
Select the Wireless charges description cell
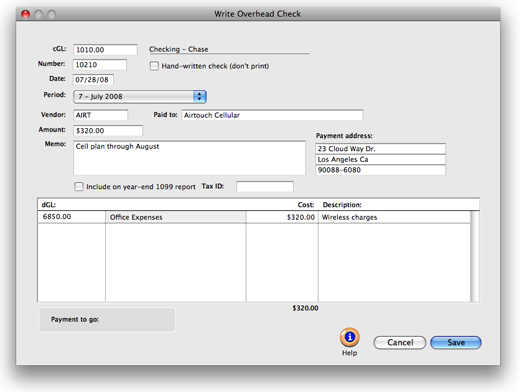tap(394, 217)
